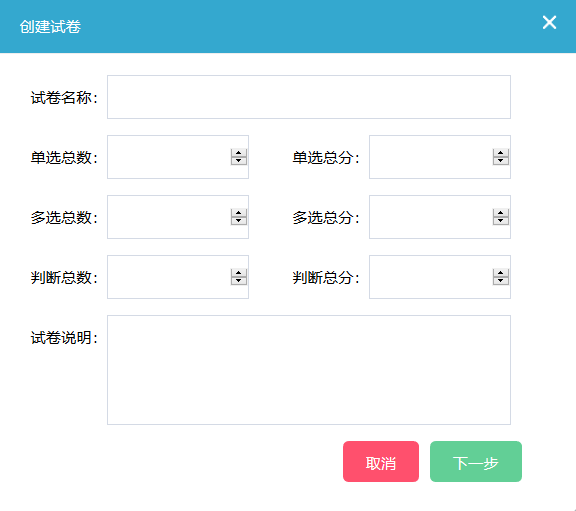This screenshot has width=576, height=511.
Task: Close the 创建试卷 dialog
Action: [549, 23]
